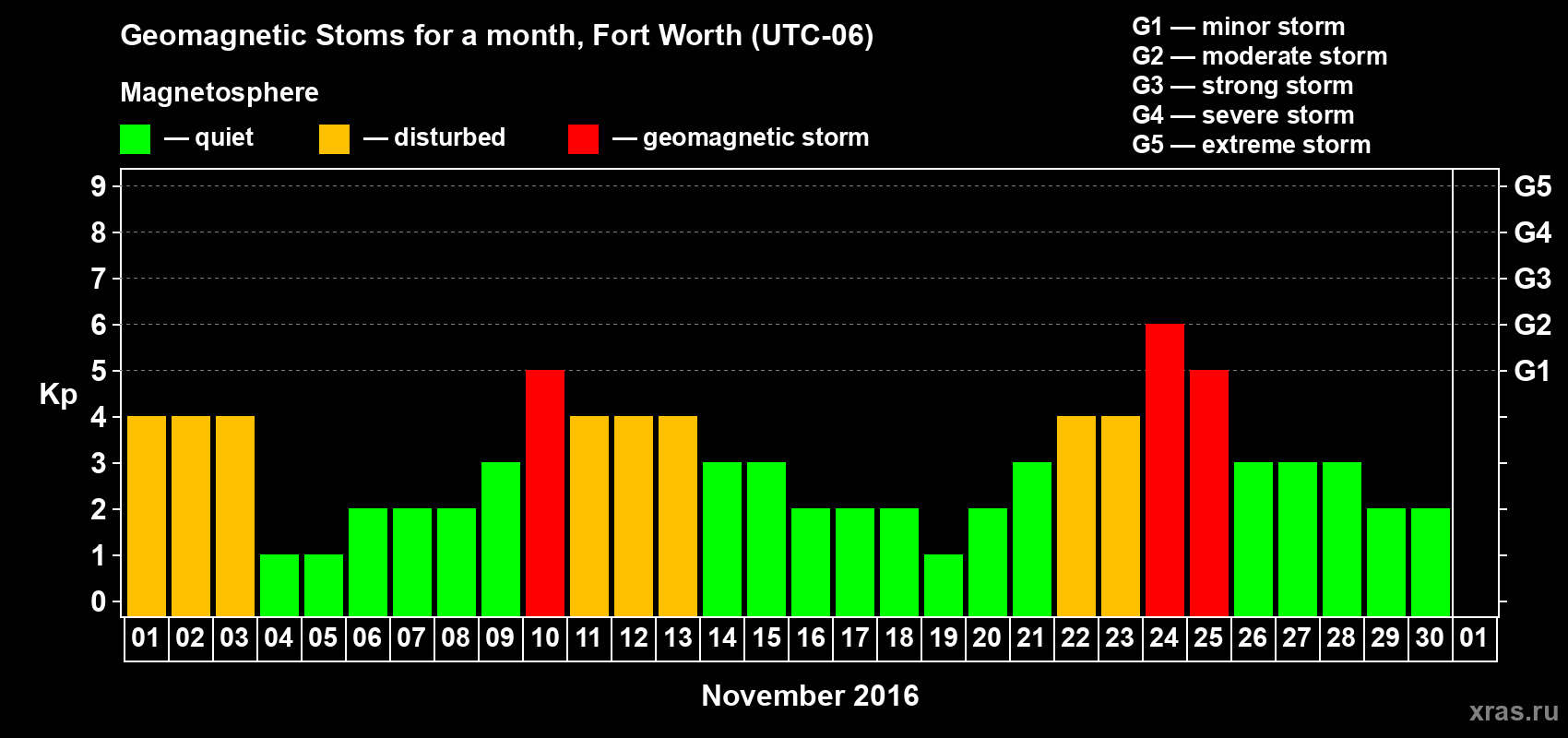Click the green quiet legend swatch
Viewport: 1568px width, 738px height.
(135, 139)
